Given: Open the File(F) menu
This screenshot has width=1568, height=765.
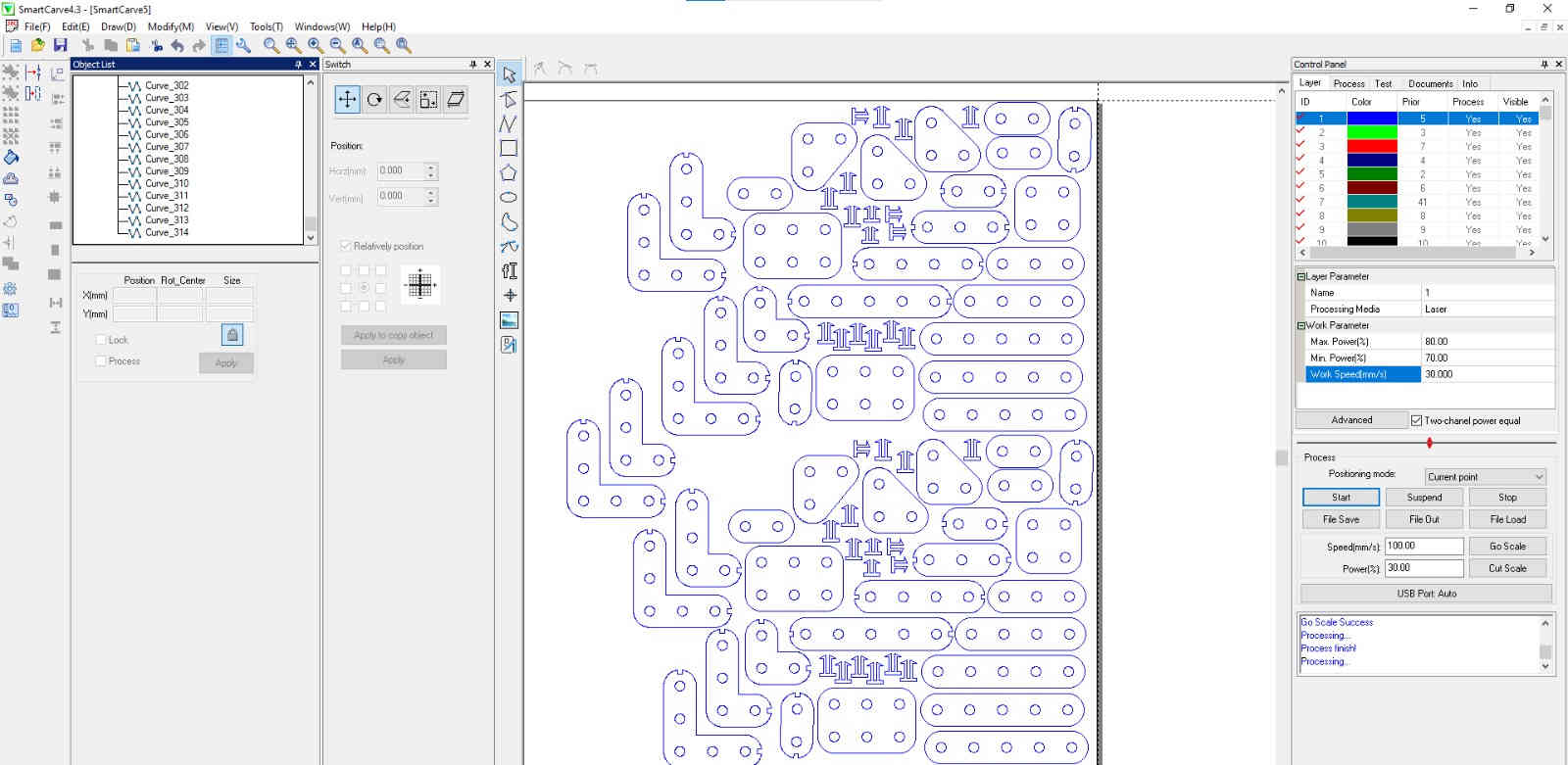Looking at the screenshot, I should click(37, 26).
